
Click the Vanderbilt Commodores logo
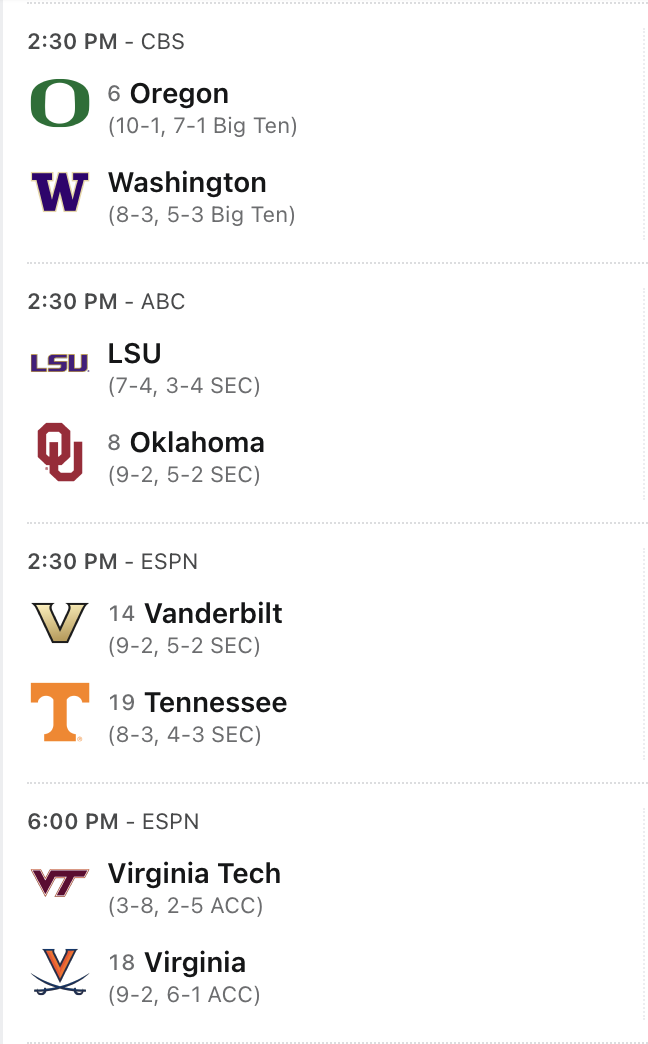point(60,623)
